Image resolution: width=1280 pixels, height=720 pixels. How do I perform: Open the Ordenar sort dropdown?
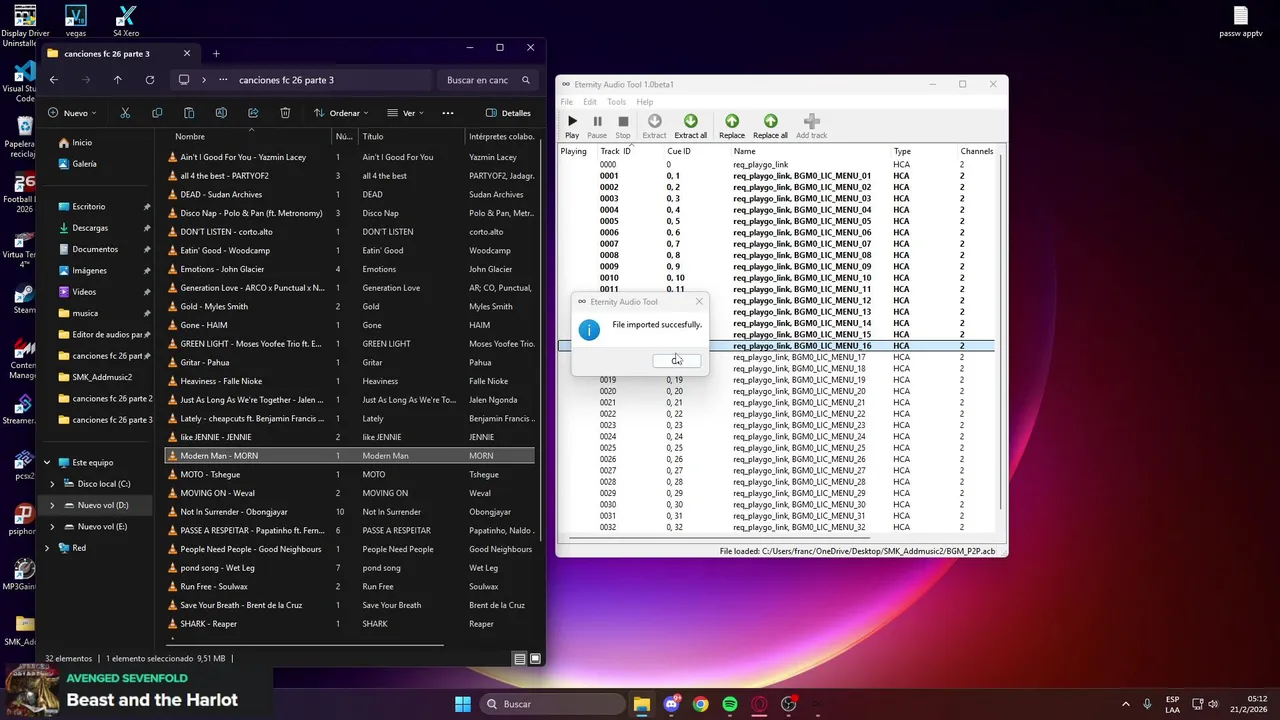341,113
